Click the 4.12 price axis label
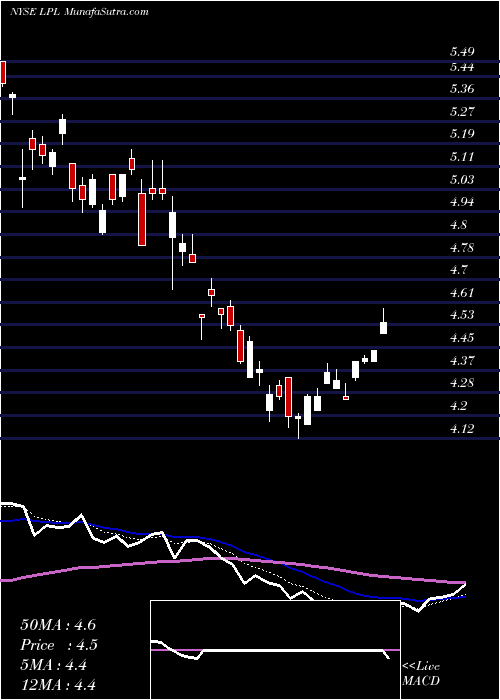 coord(462,429)
